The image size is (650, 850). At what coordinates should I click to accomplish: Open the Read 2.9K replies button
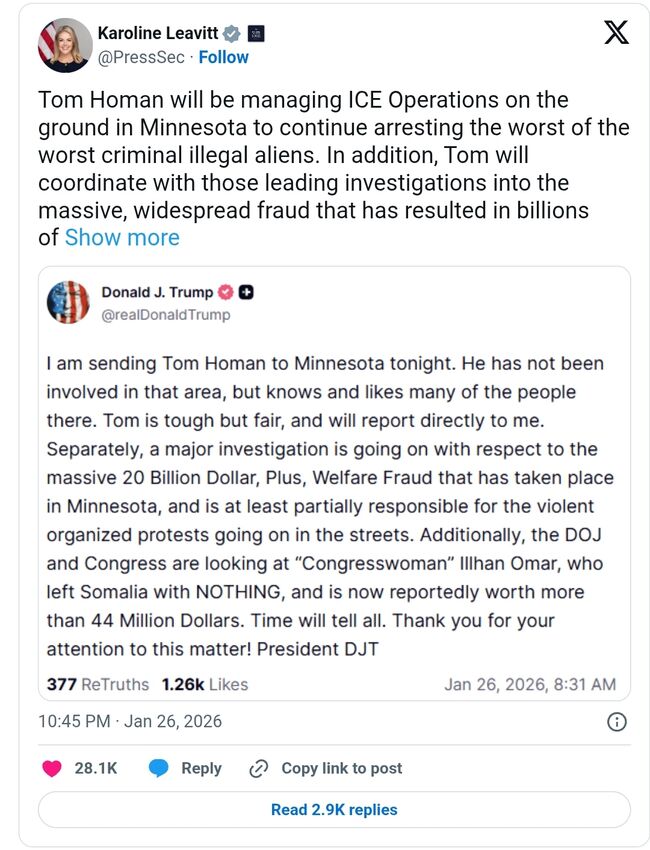[x=334, y=809]
